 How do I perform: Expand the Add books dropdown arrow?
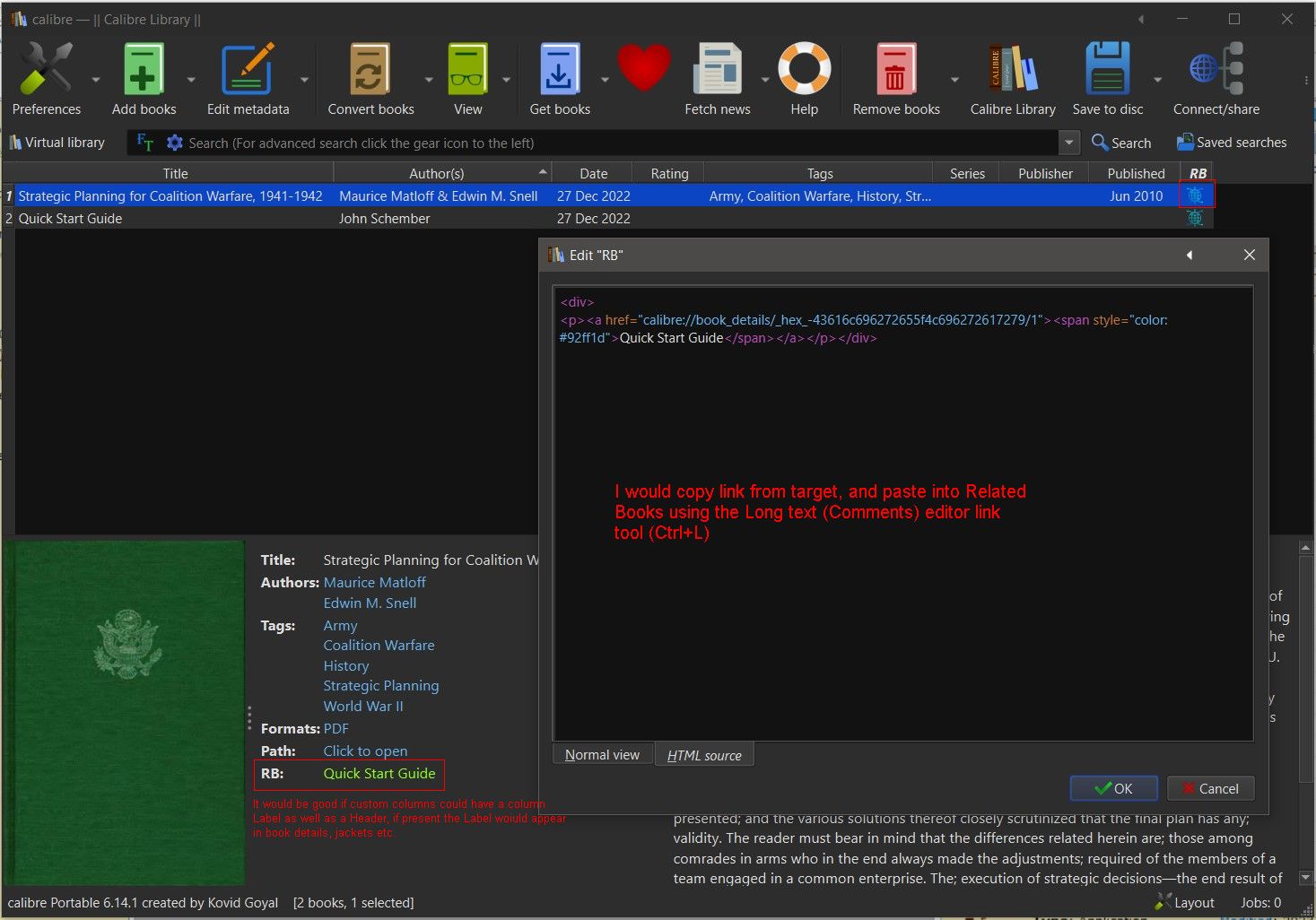point(191,80)
